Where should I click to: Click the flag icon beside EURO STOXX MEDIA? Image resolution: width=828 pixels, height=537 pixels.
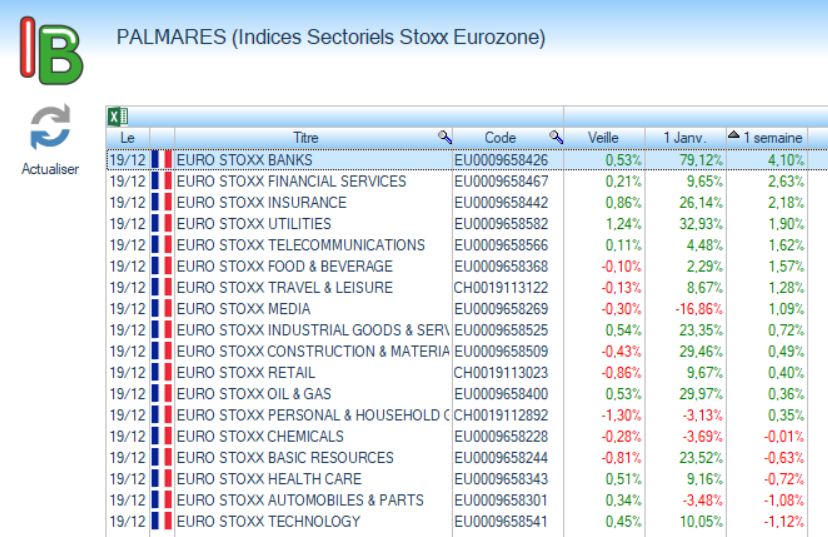coord(162,309)
